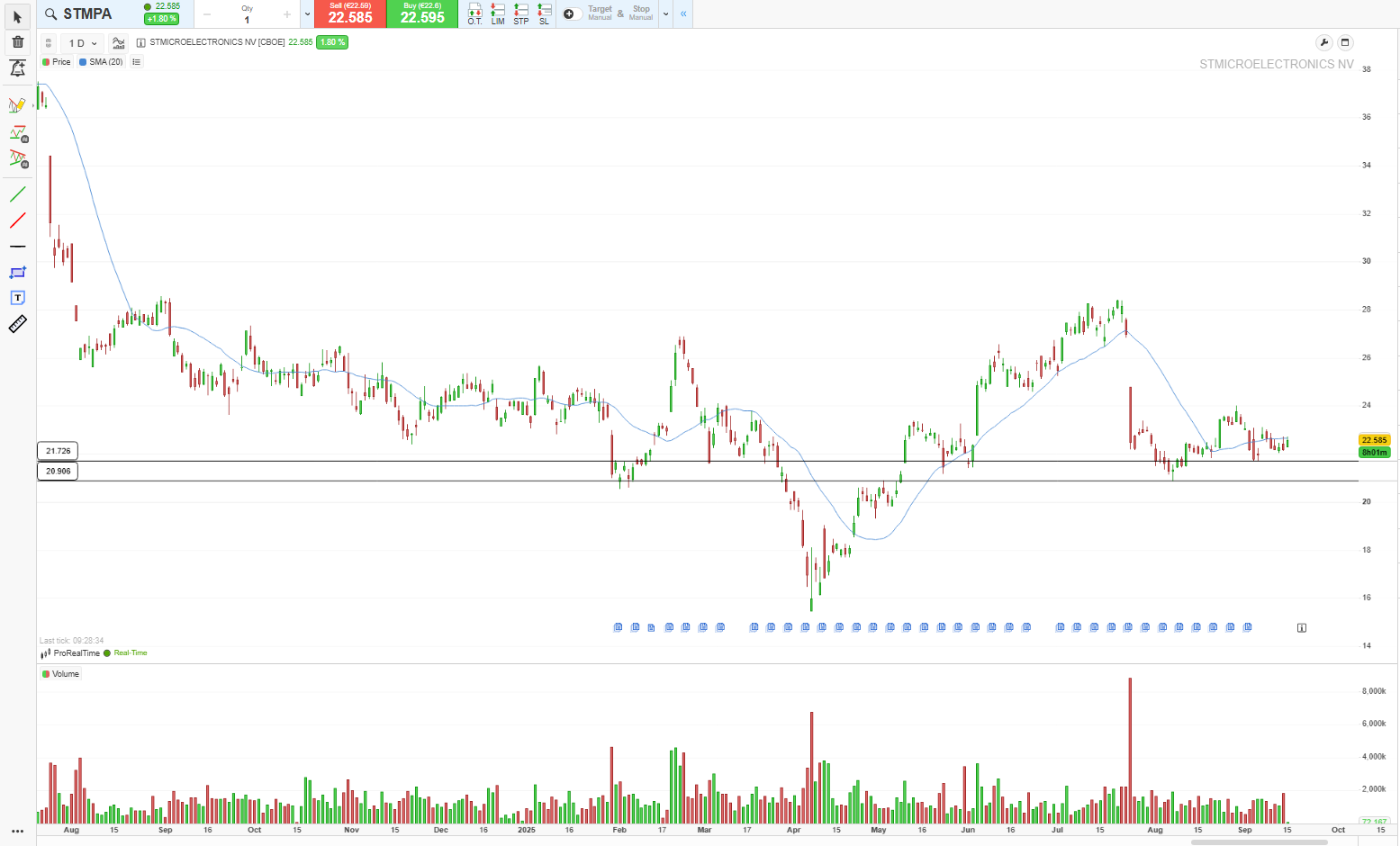
Task: Toggle SMA (20) indicator legend
Action: [x=101, y=62]
